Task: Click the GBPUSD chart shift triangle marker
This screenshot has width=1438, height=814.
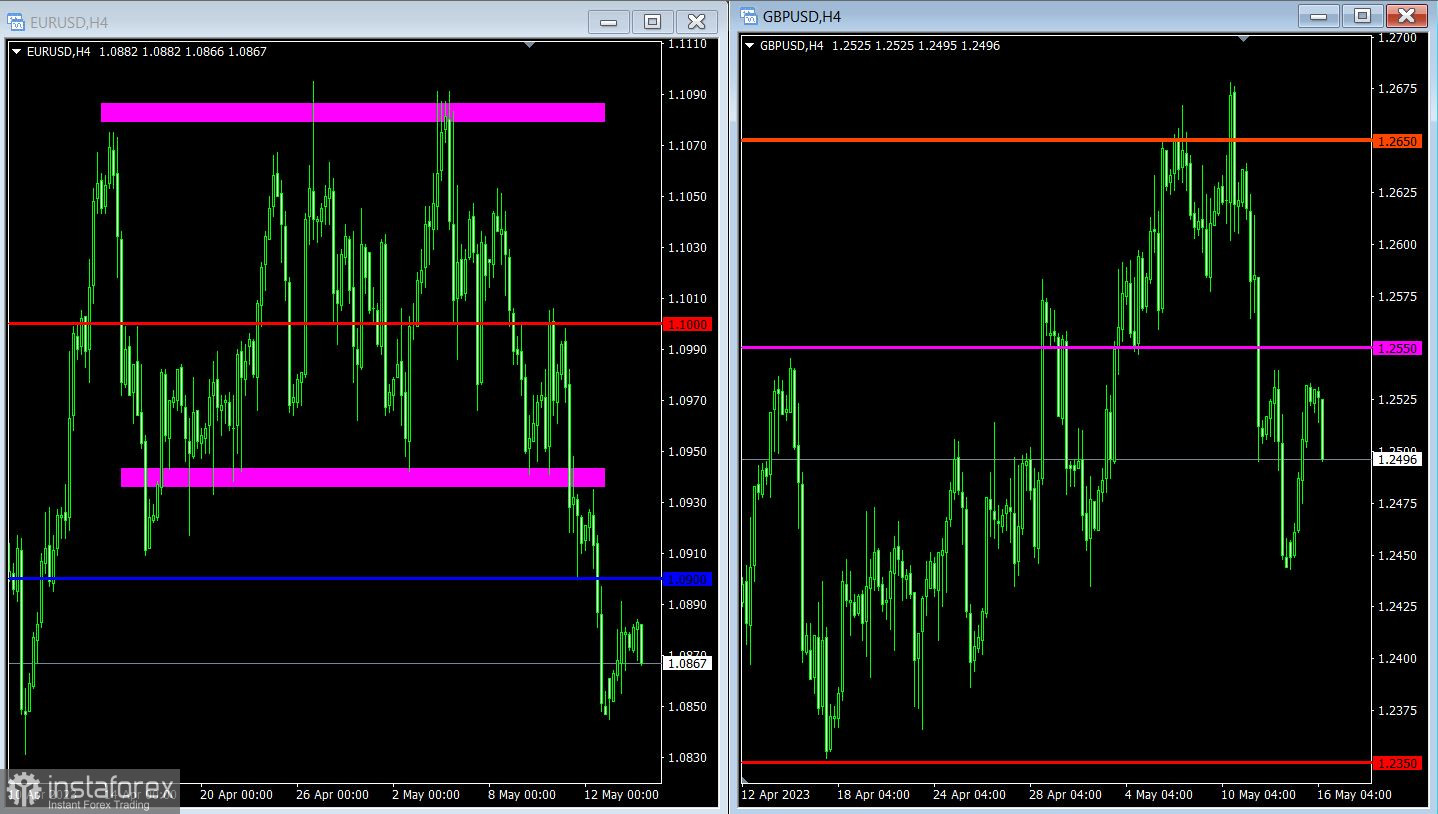Action: point(1243,39)
